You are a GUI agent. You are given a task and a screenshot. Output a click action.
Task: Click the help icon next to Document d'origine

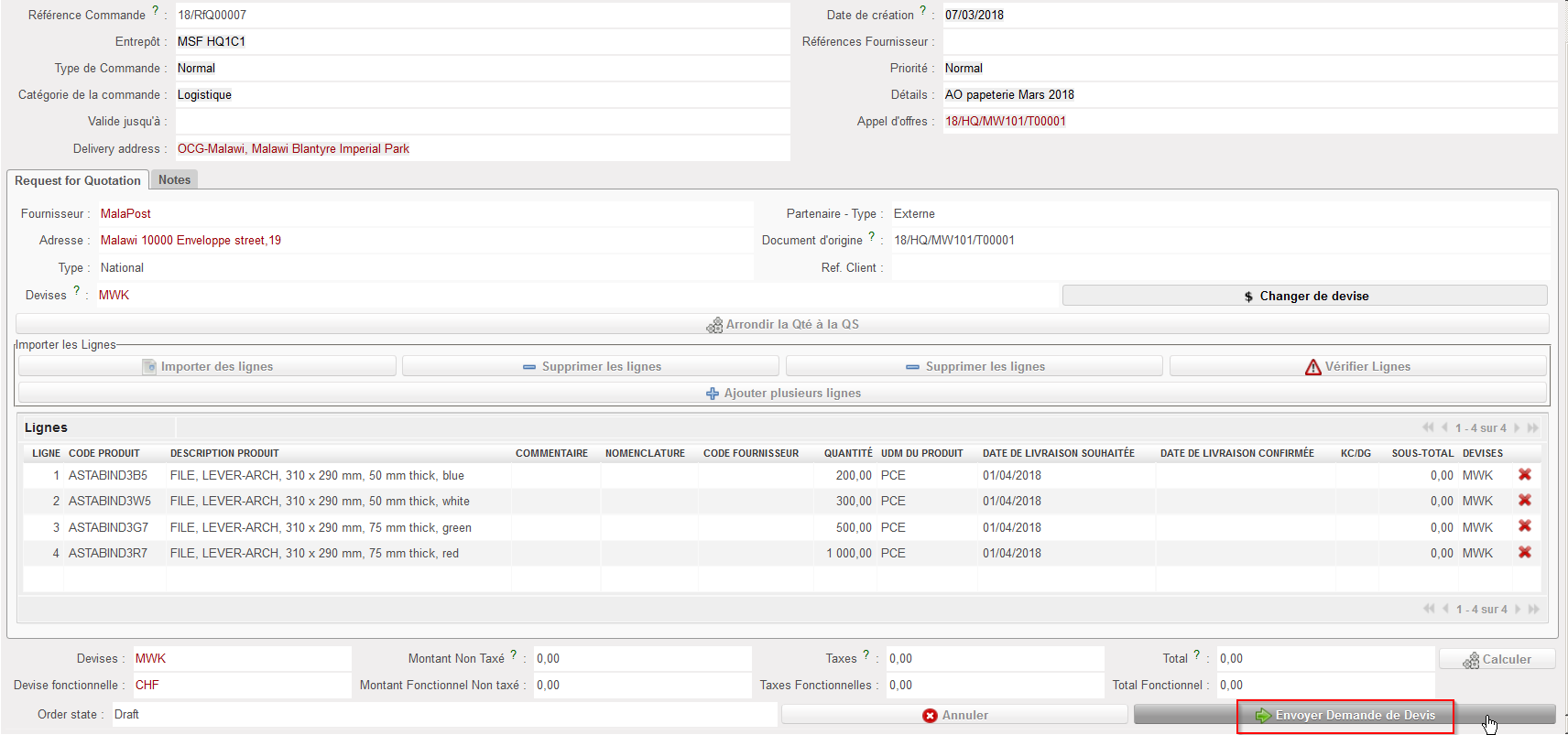pos(871,236)
